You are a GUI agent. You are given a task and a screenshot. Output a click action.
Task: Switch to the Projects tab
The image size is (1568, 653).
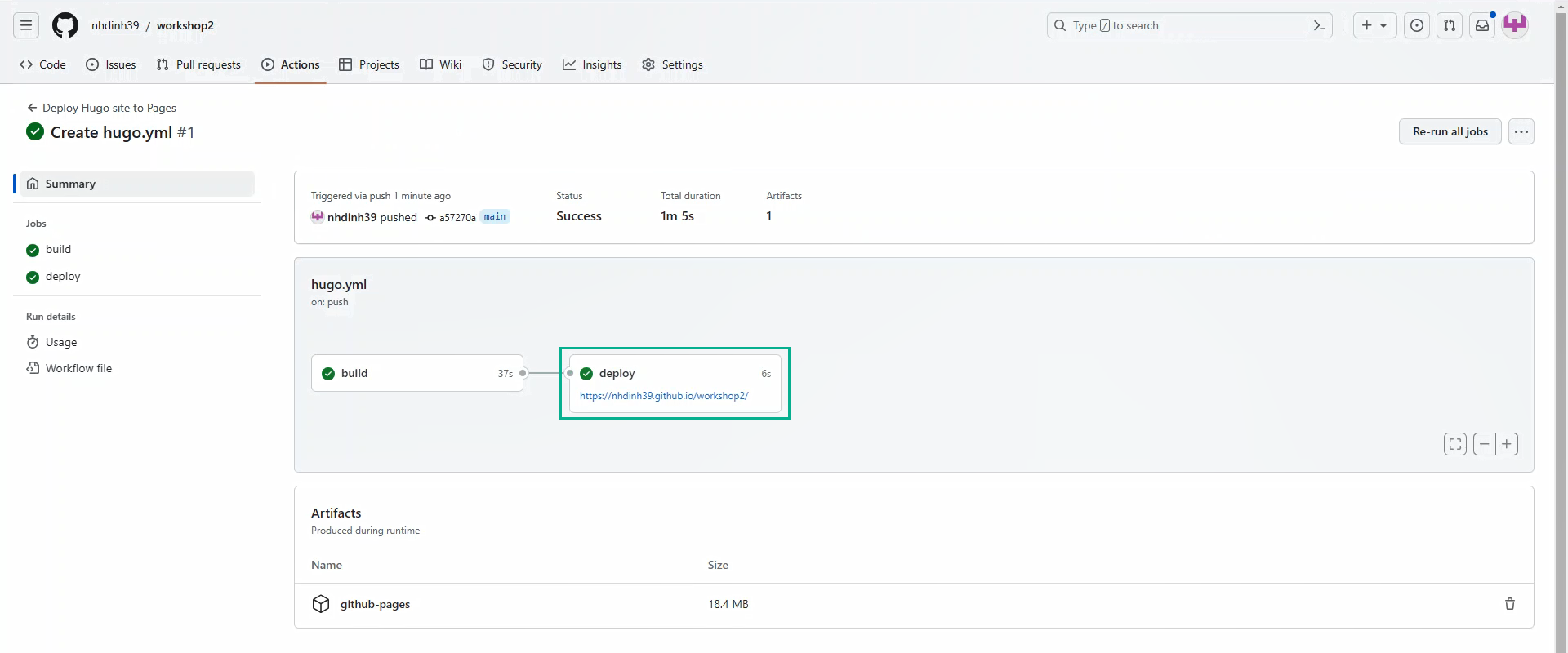[369, 64]
